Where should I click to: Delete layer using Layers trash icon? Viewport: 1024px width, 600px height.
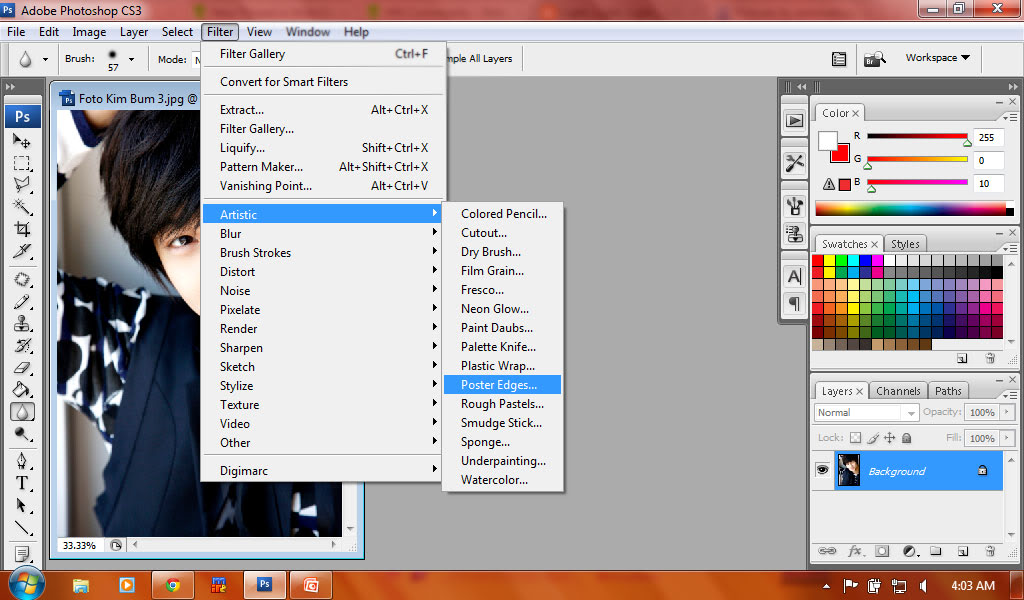(x=990, y=551)
